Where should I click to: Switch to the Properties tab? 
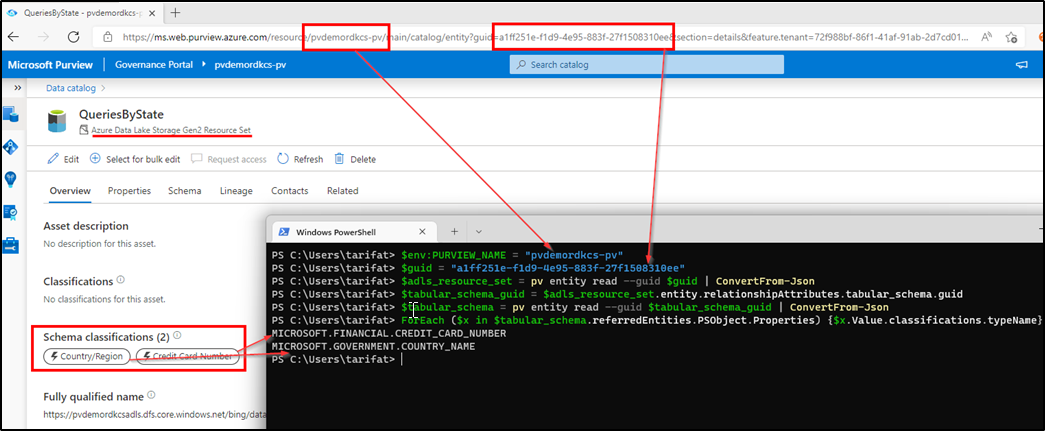tap(129, 191)
